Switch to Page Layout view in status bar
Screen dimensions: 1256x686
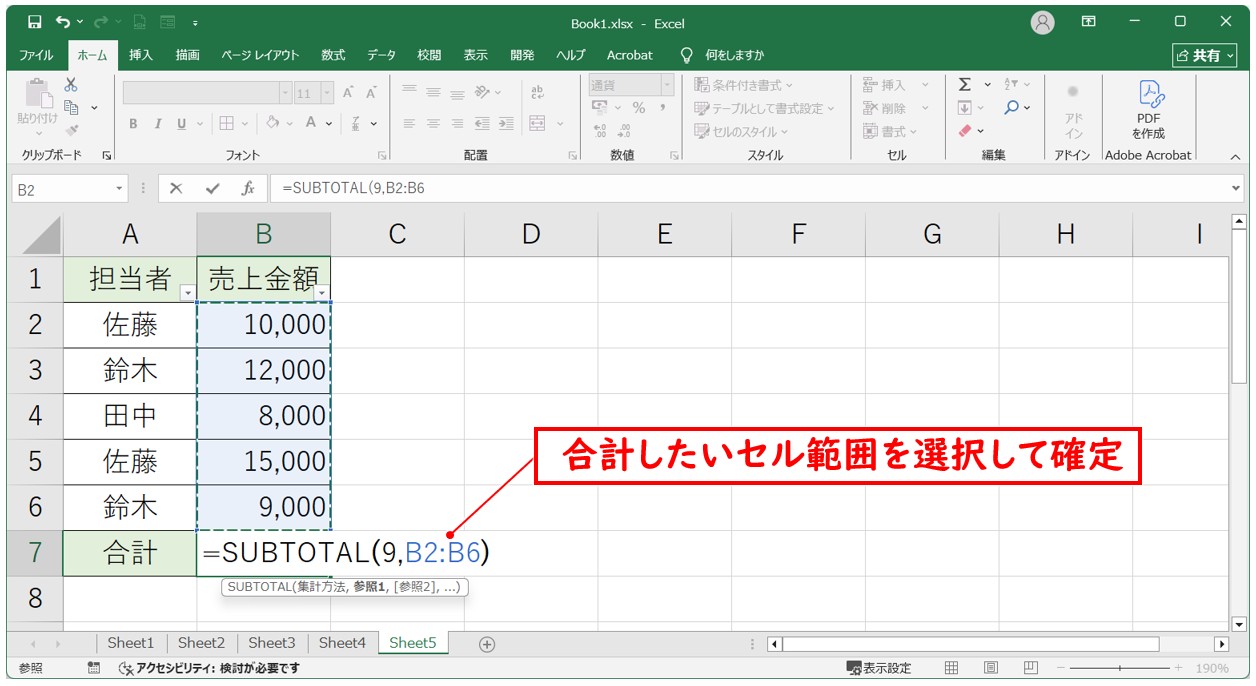[x=990, y=668]
